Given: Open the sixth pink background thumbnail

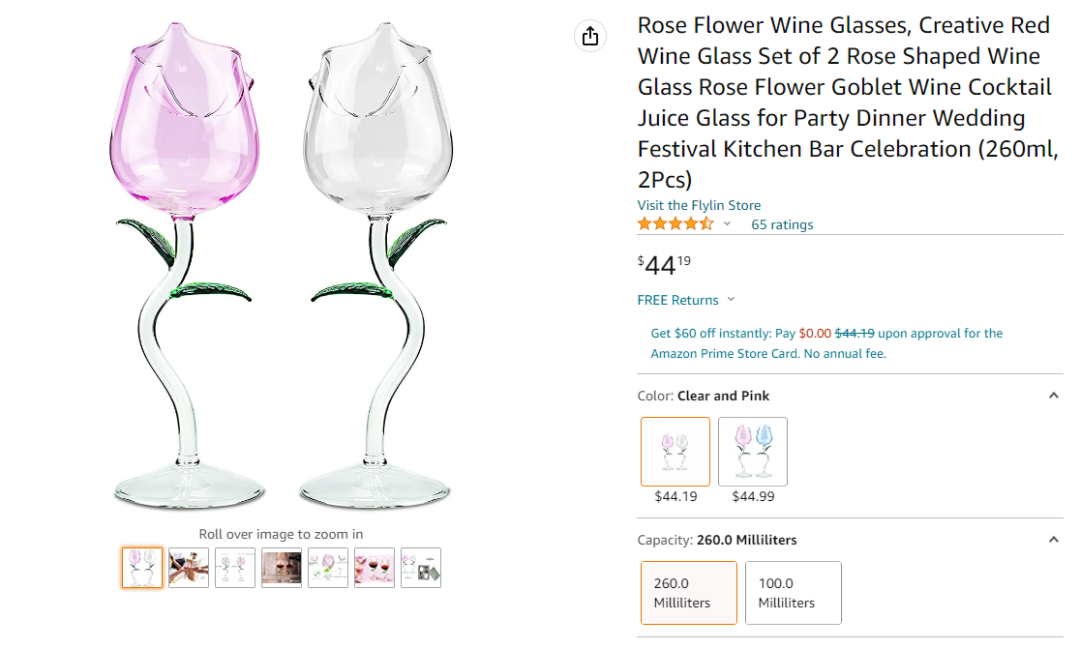Looking at the screenshot, I should 375,568.
